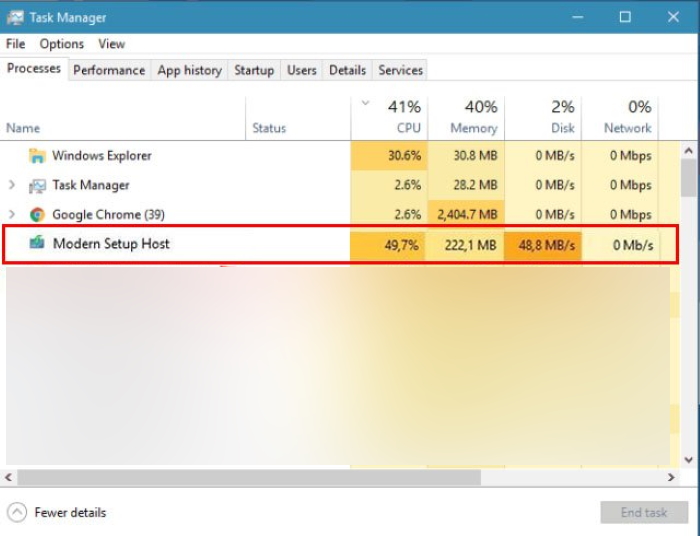Select the Windows Explorer folder icon
Screen dimensions: 700x536
click(37, 156)
